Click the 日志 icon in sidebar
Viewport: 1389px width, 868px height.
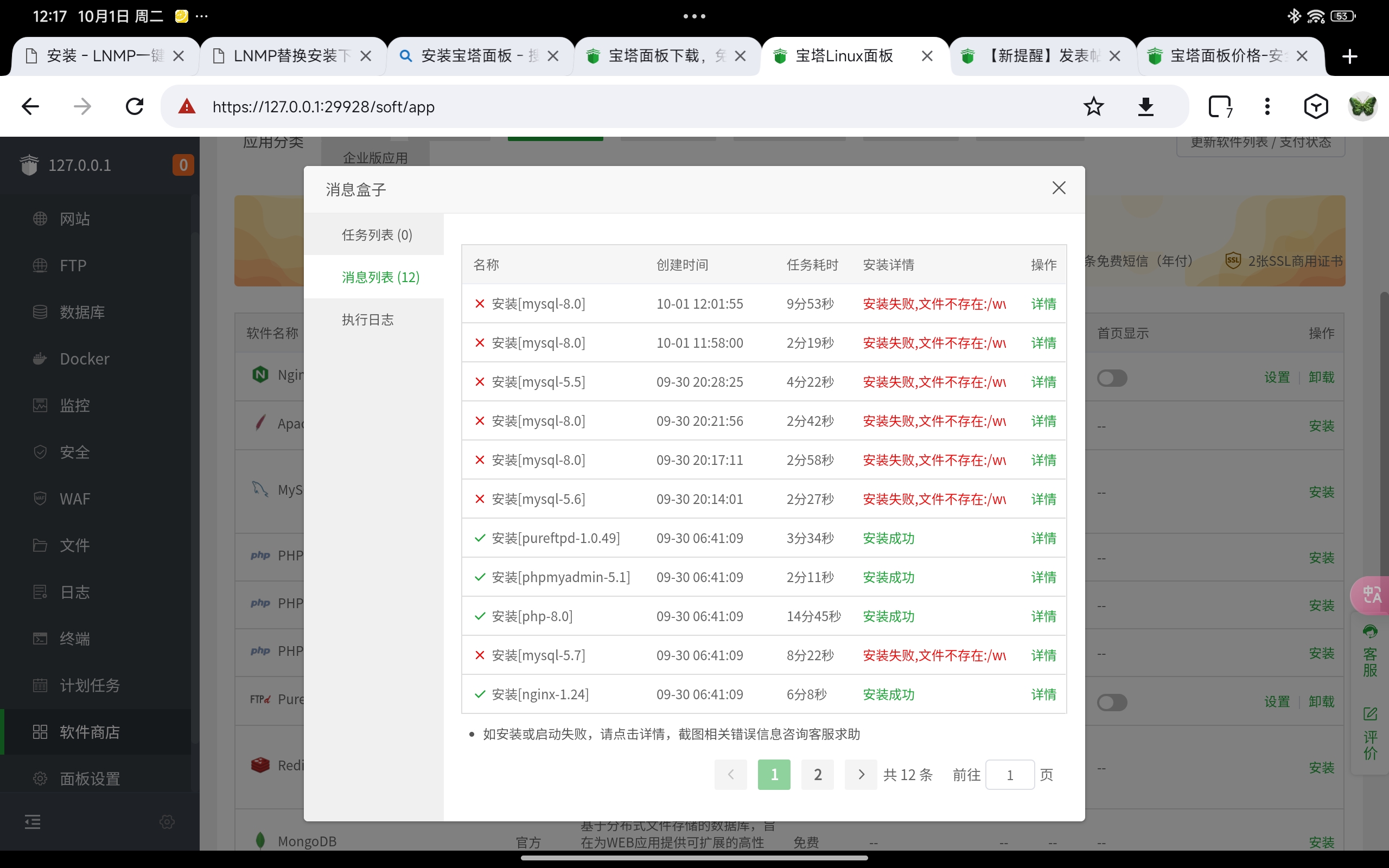40,592
